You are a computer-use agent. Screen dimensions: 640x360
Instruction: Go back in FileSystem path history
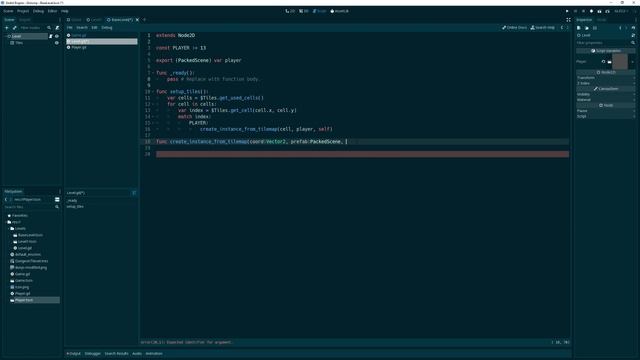coord(6,200)
